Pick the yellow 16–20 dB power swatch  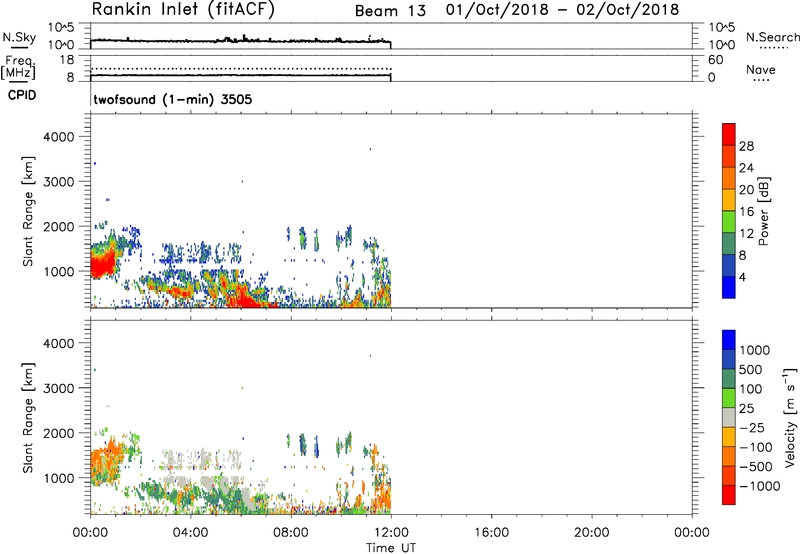pos(729,199)
